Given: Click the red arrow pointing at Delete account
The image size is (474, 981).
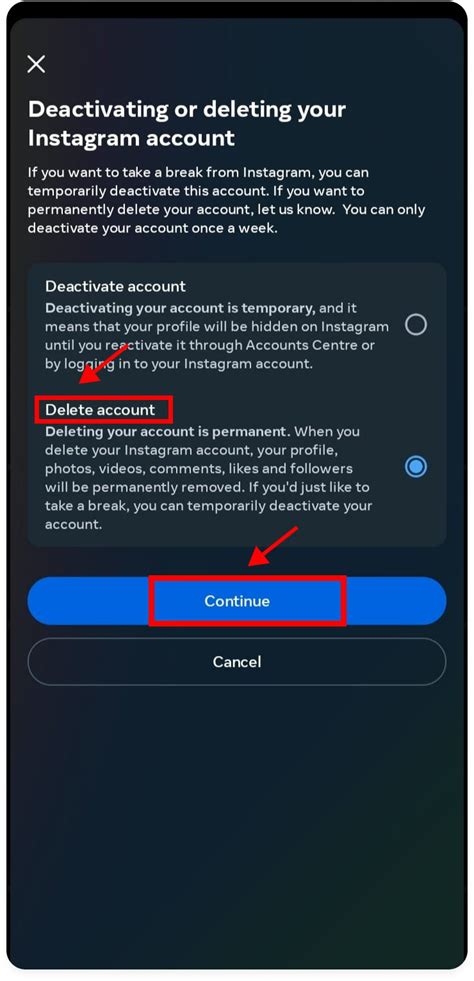Looking at the screenshot, I should coord(103,364).
